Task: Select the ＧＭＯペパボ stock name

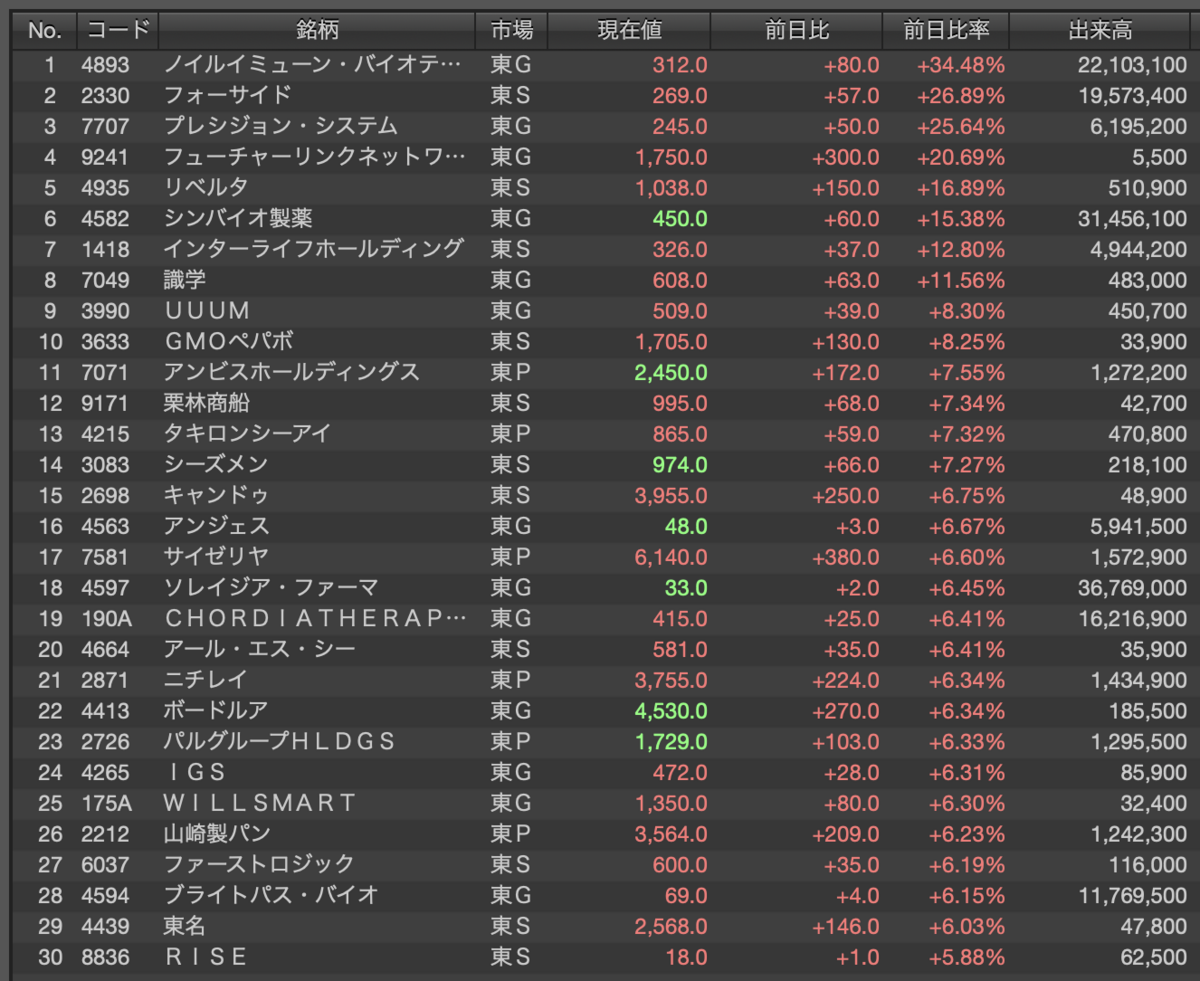Action: [x=229, y=342]
